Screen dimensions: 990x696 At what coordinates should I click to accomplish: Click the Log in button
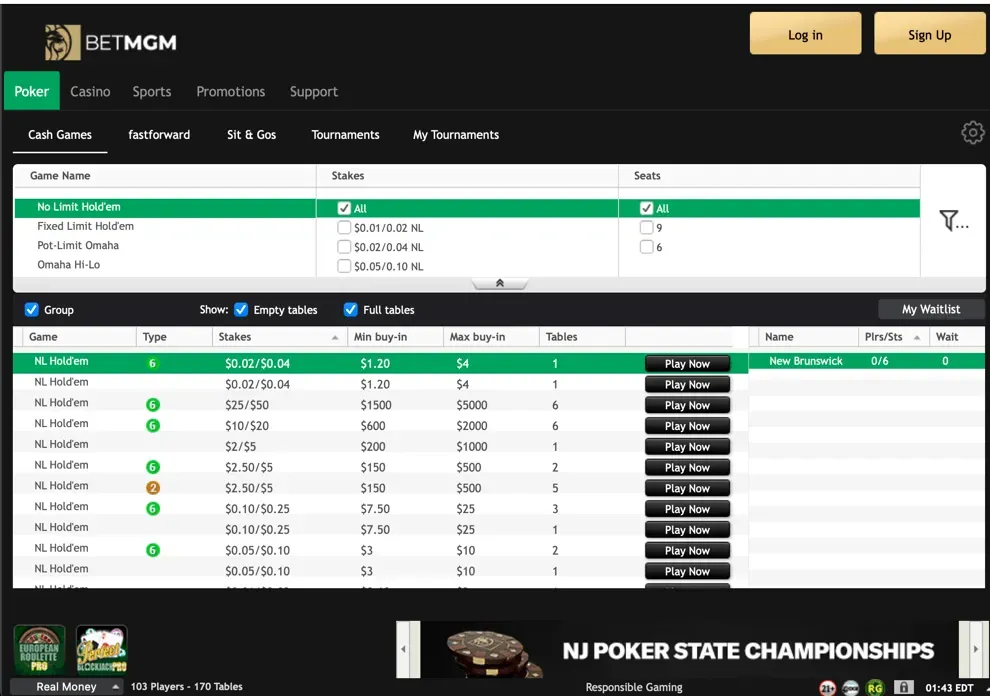click(805, 35)
